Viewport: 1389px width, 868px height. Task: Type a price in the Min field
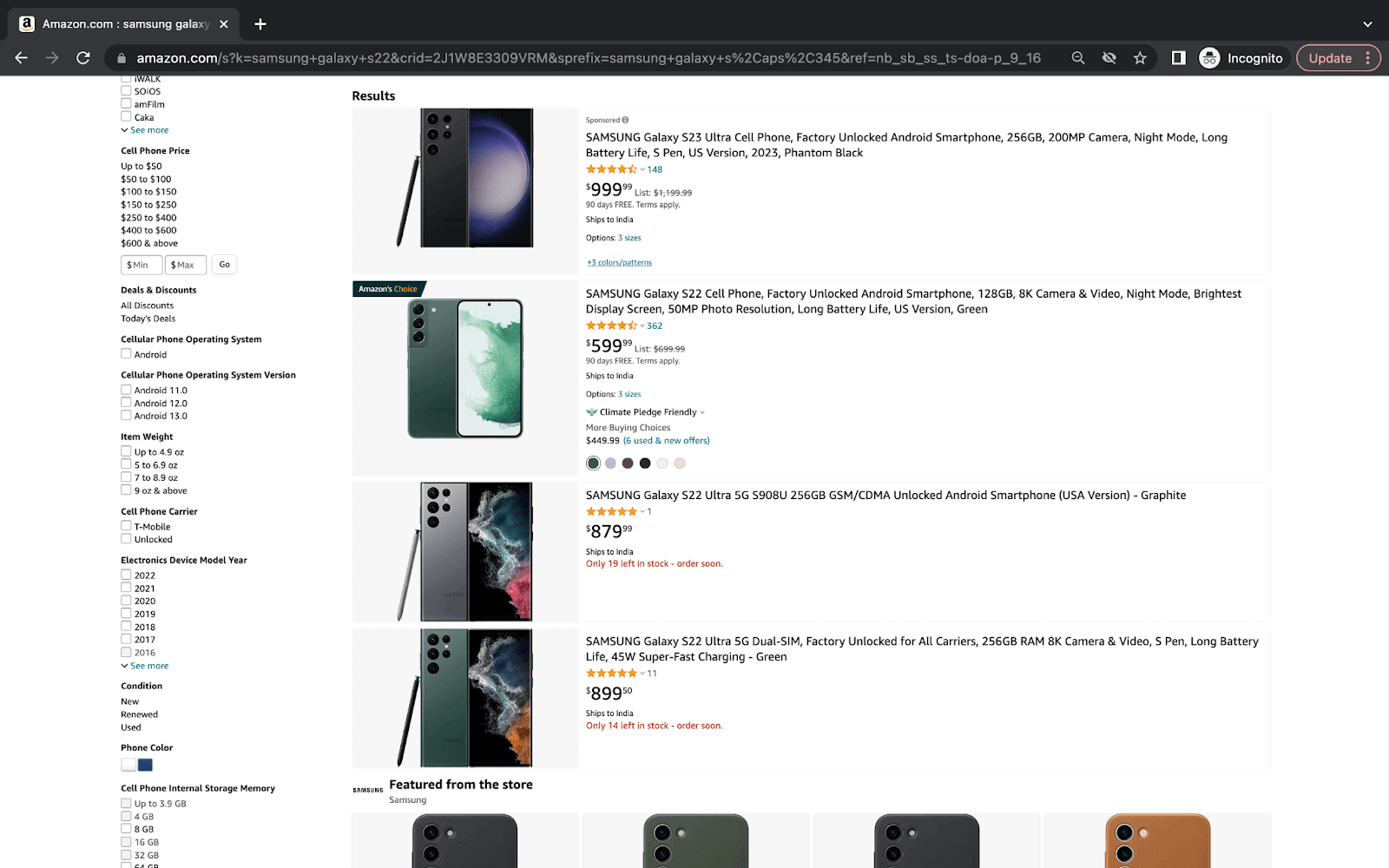[141, 264]
